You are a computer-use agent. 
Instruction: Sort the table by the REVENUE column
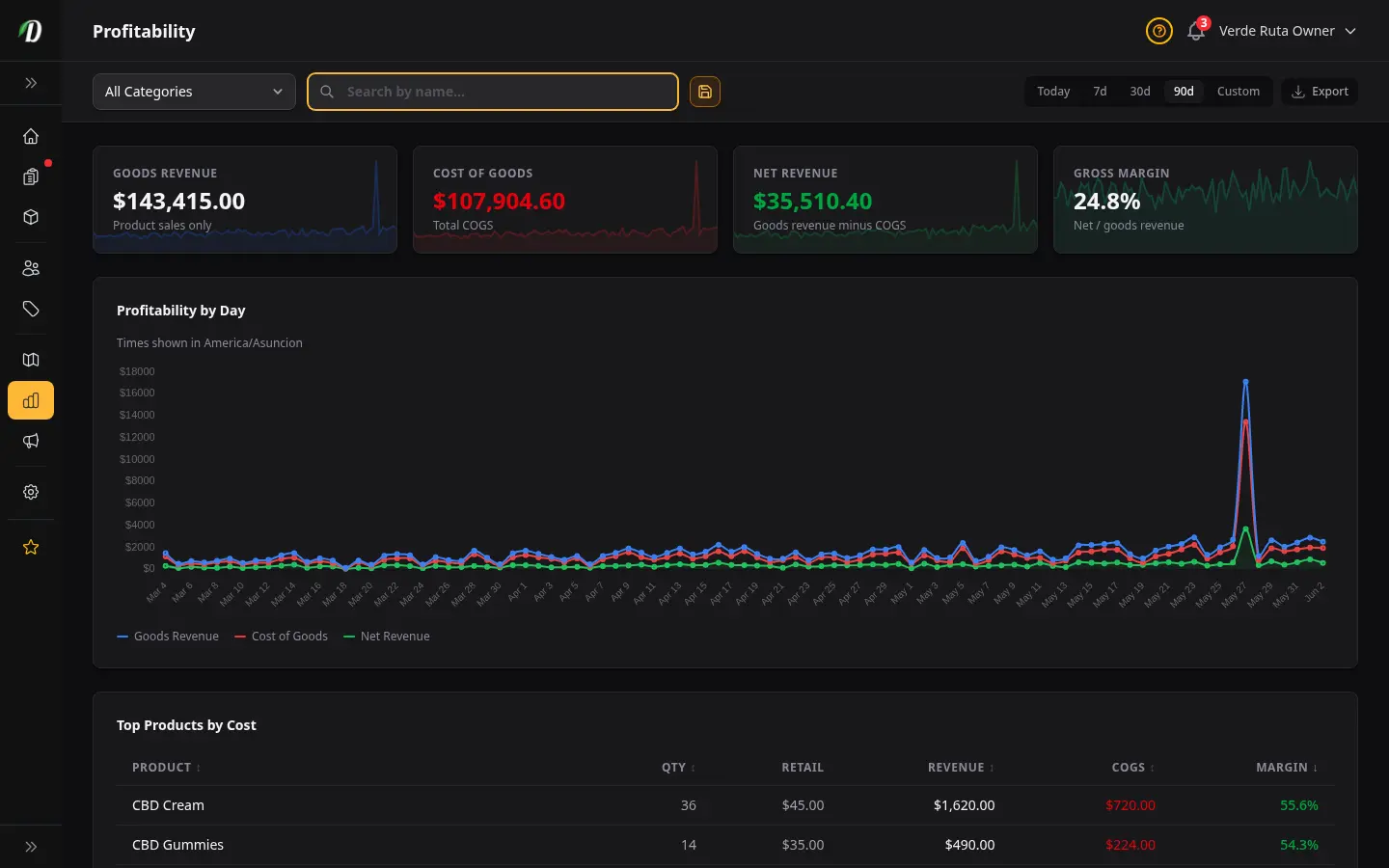tap(961, 768)
